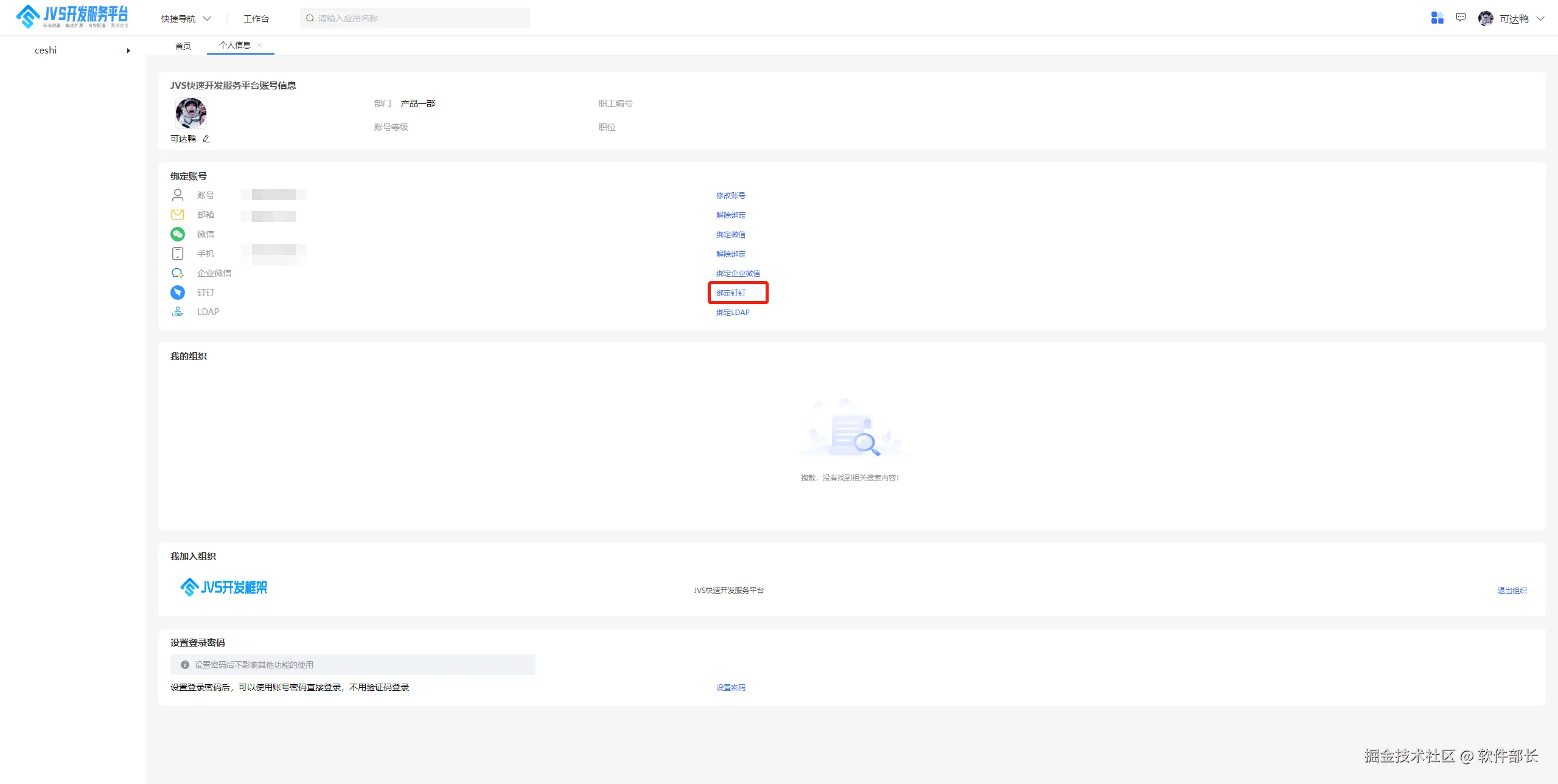Switch to the 首页 tab
The width and height of the screenshot is (1558, 784).
(183, 46)
